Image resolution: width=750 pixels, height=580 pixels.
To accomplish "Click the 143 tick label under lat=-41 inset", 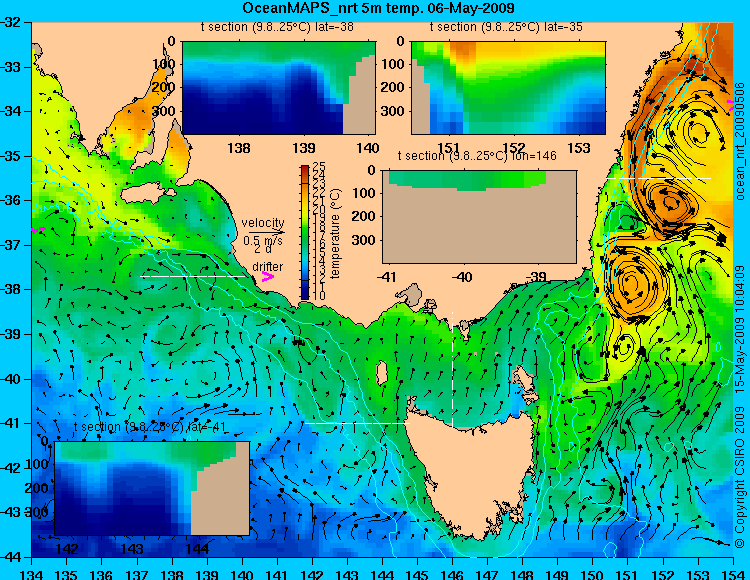I will coord(132,548).
